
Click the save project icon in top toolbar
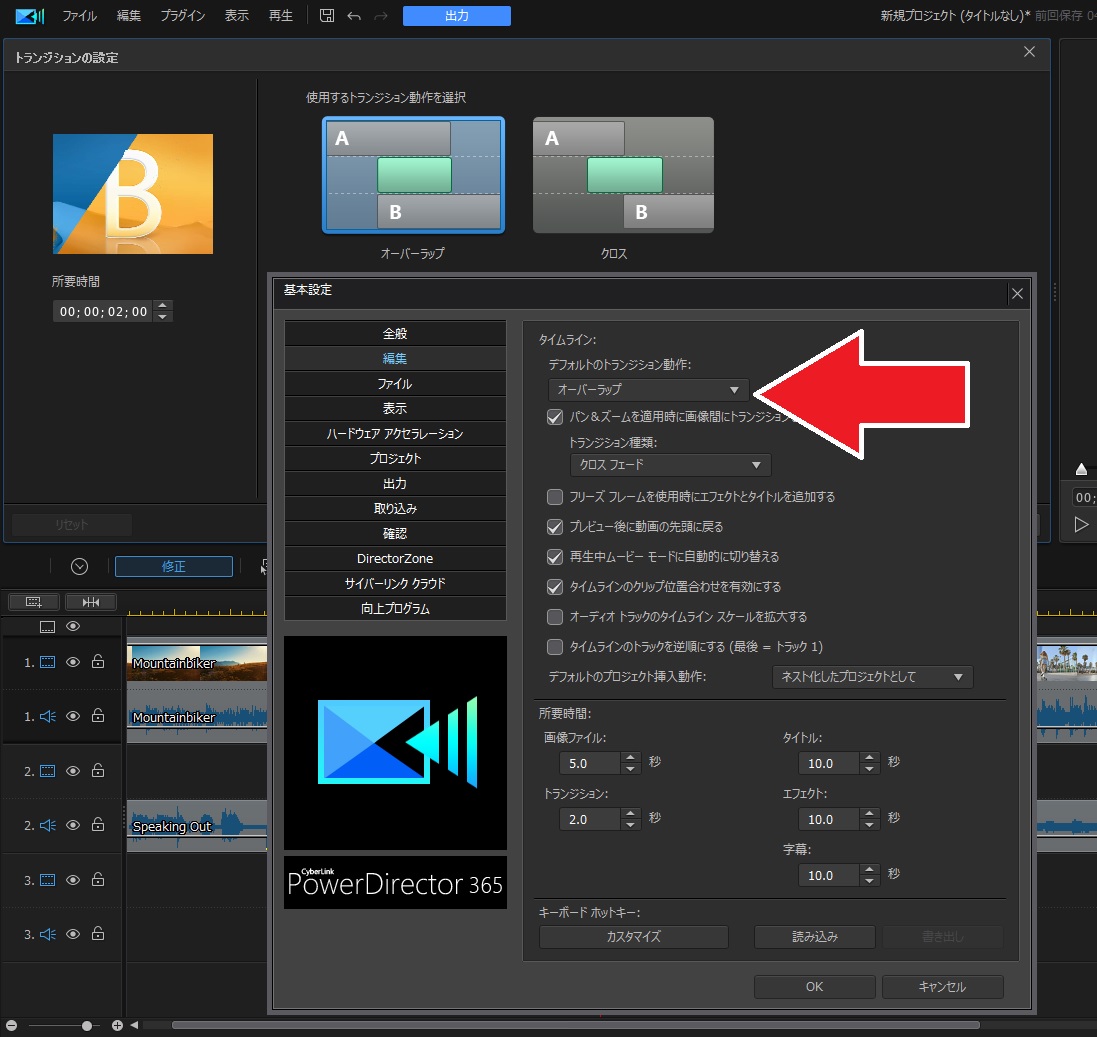click(x=327, y=15)
